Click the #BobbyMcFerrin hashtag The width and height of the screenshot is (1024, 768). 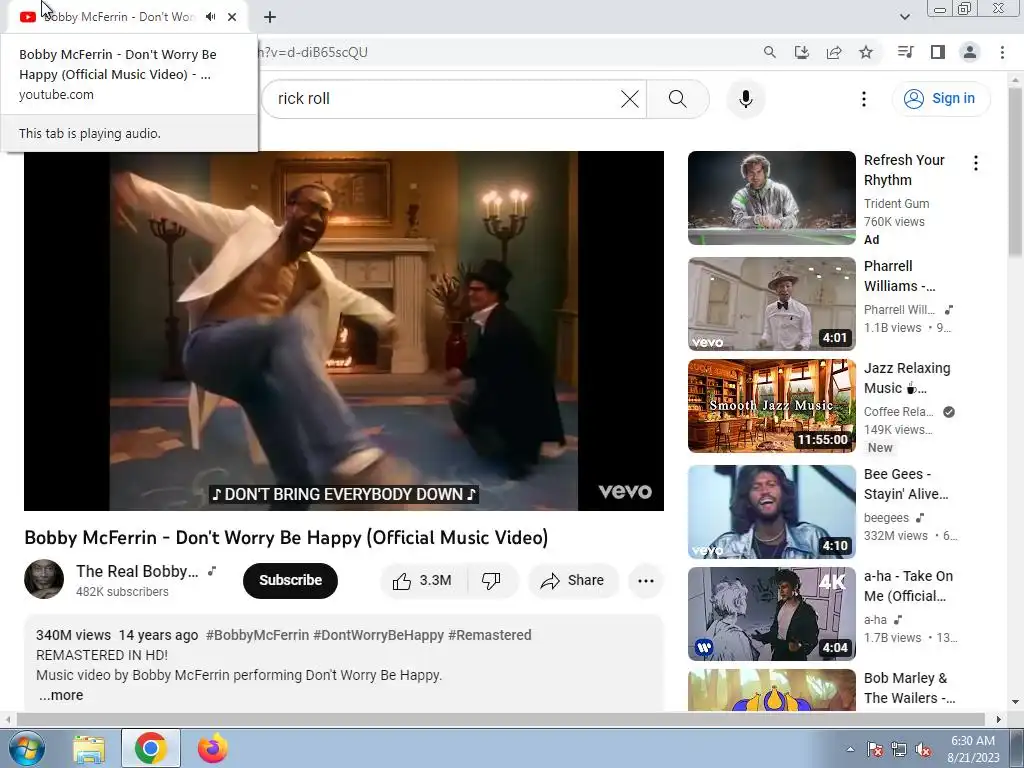click(x=257, y=635)
